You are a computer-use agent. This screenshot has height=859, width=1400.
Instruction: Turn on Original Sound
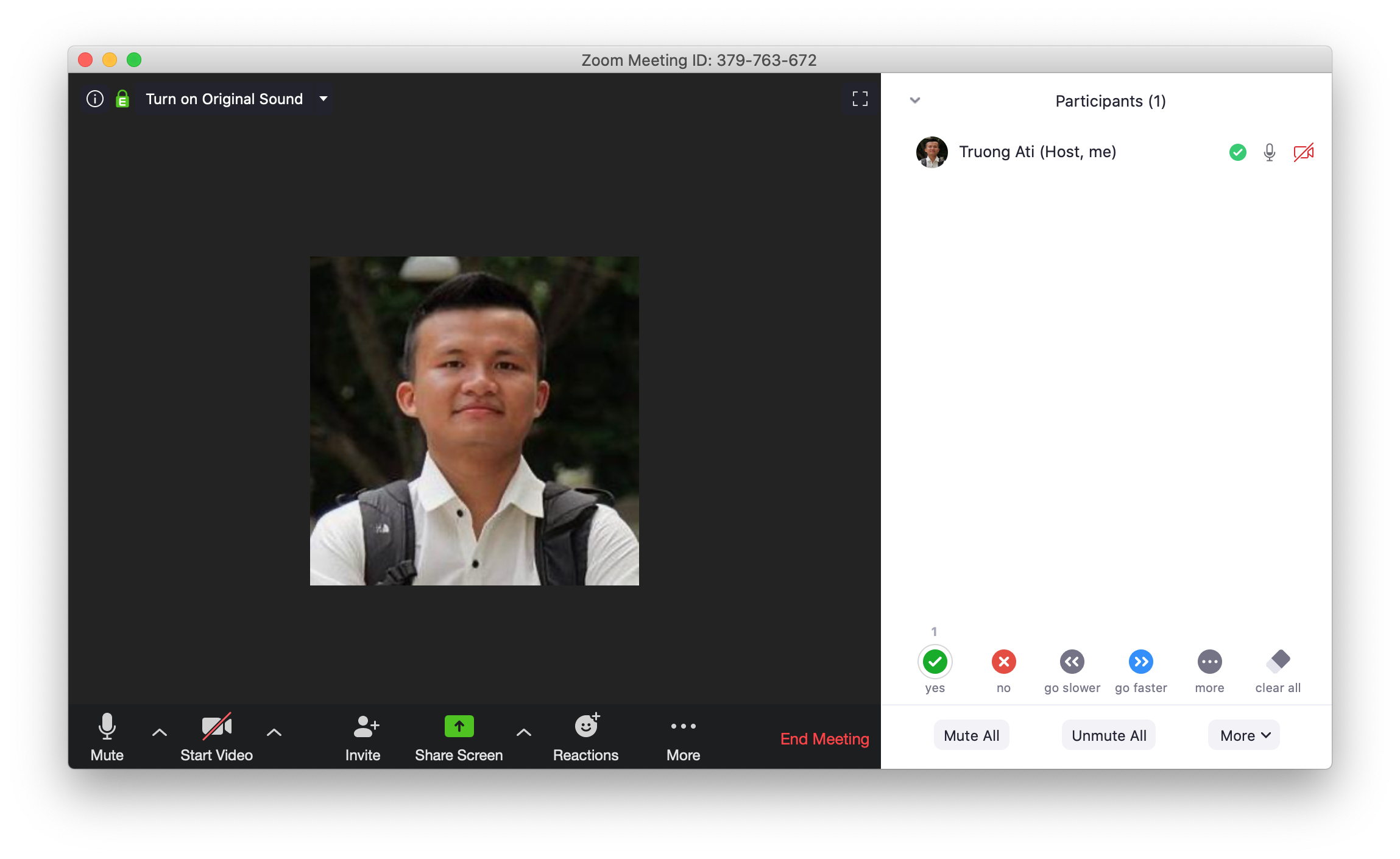tap(224, 99)
